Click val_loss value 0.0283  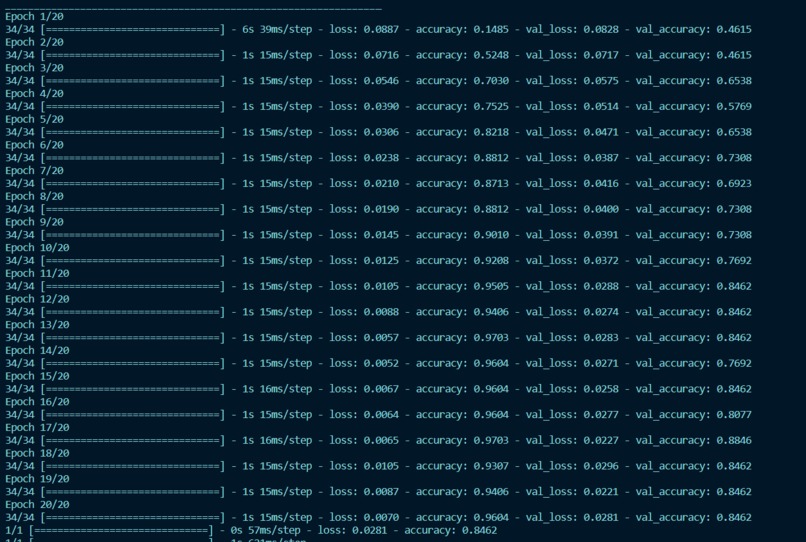[601, 338]
